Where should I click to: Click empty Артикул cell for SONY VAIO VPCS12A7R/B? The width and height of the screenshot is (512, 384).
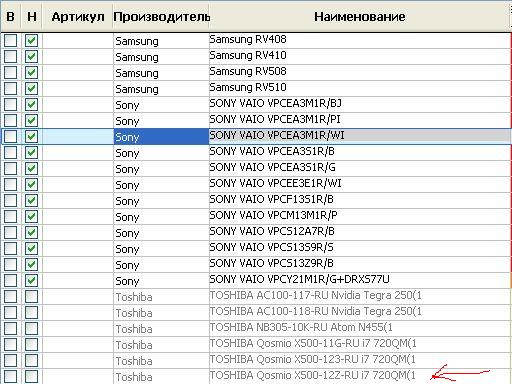click(x=78, y=233)
